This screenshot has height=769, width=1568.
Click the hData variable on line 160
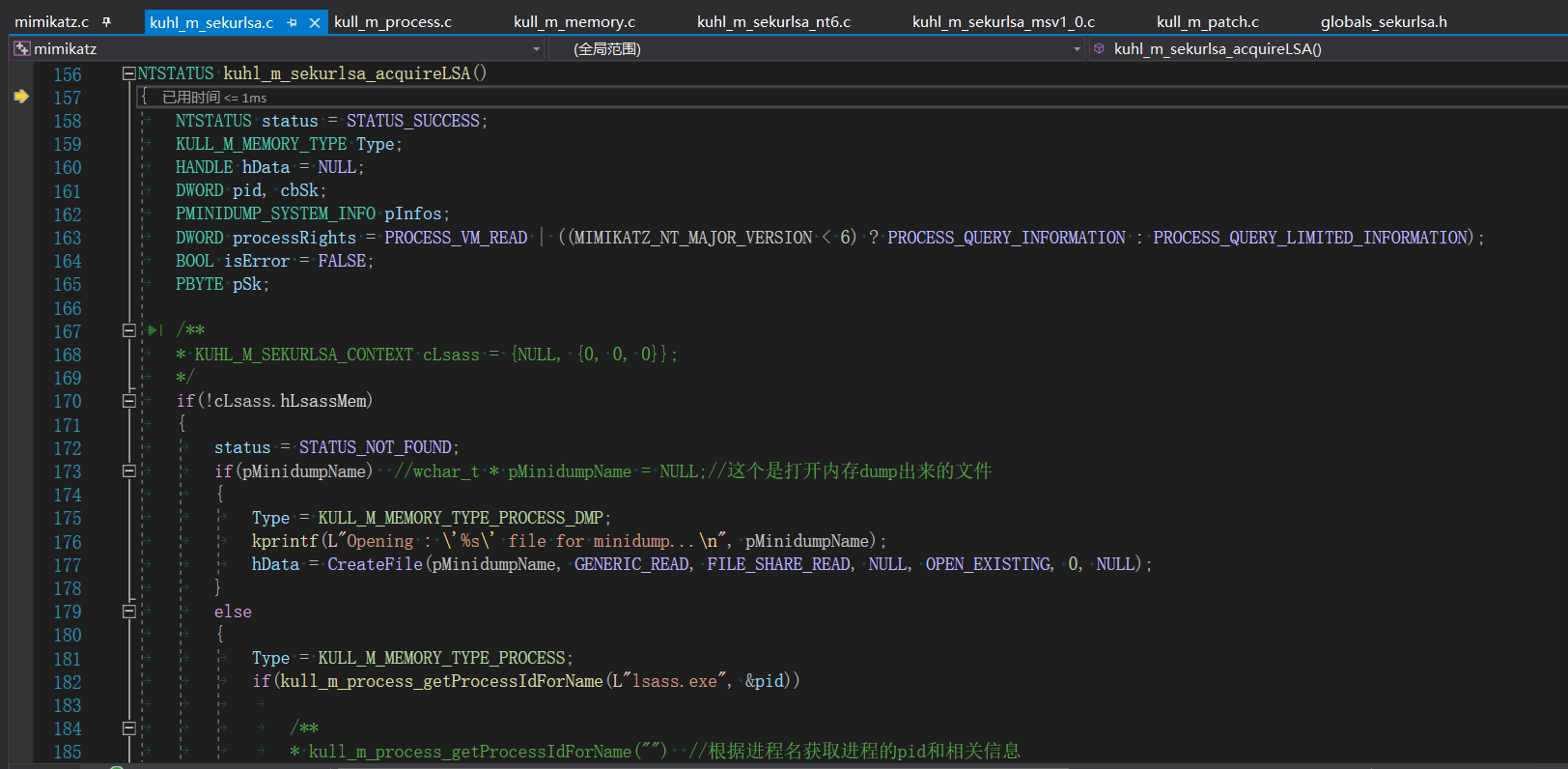click(266, 167)
